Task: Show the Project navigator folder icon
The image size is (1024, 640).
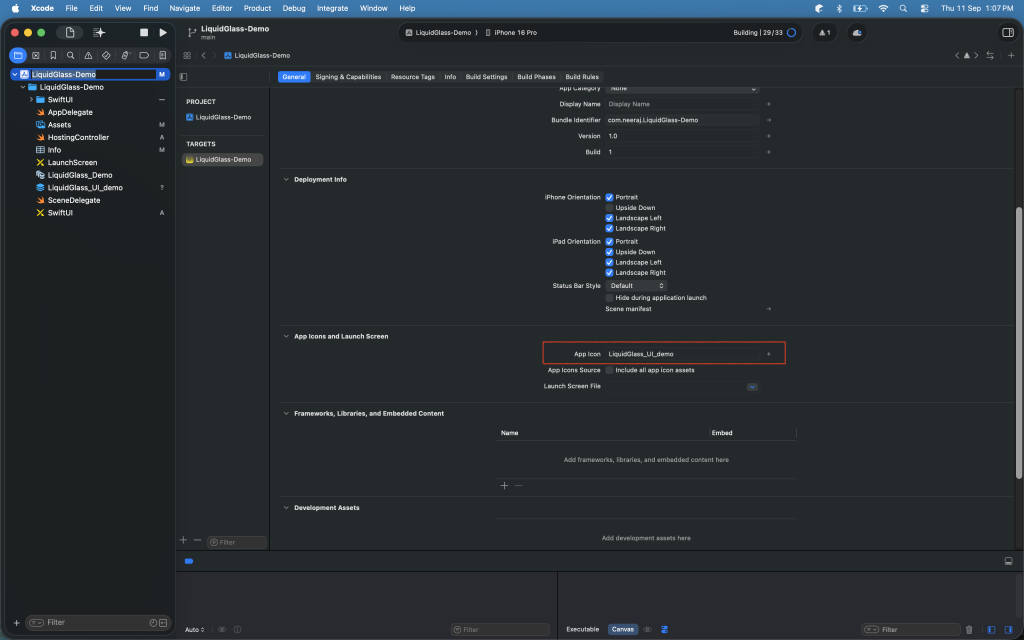Action: [x=18, y=56]
